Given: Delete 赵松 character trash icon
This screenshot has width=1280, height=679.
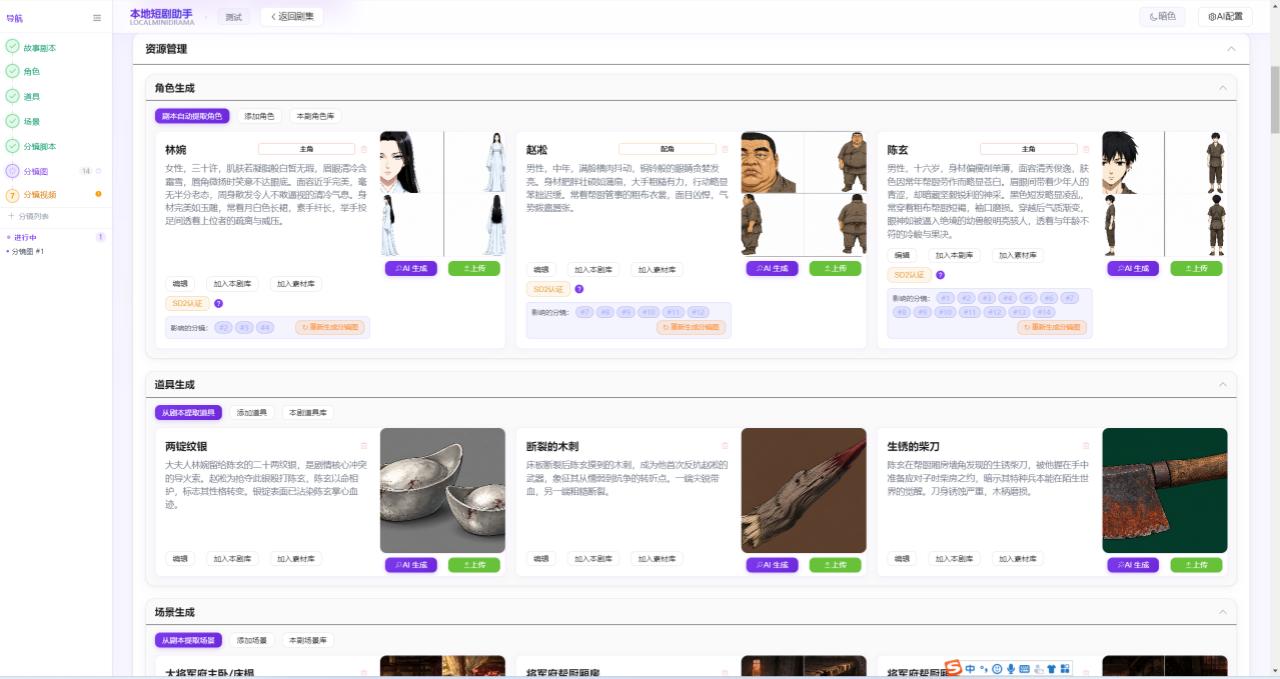Looking at the screenshot, I should point(725,149).
